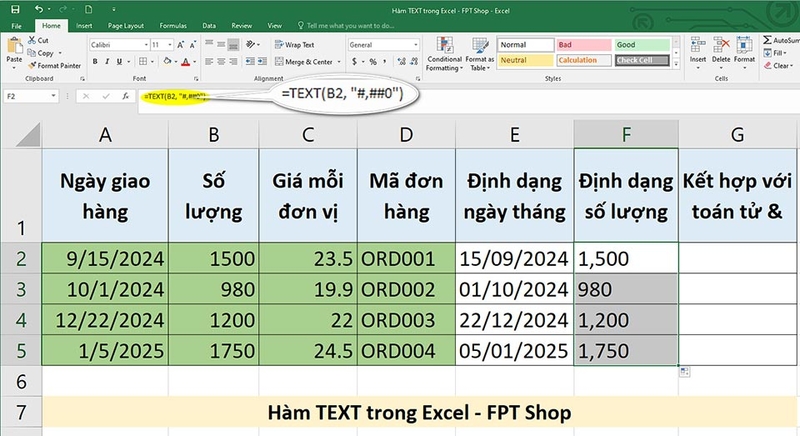
Task: Click the Insert cells button
Action: 698,50
